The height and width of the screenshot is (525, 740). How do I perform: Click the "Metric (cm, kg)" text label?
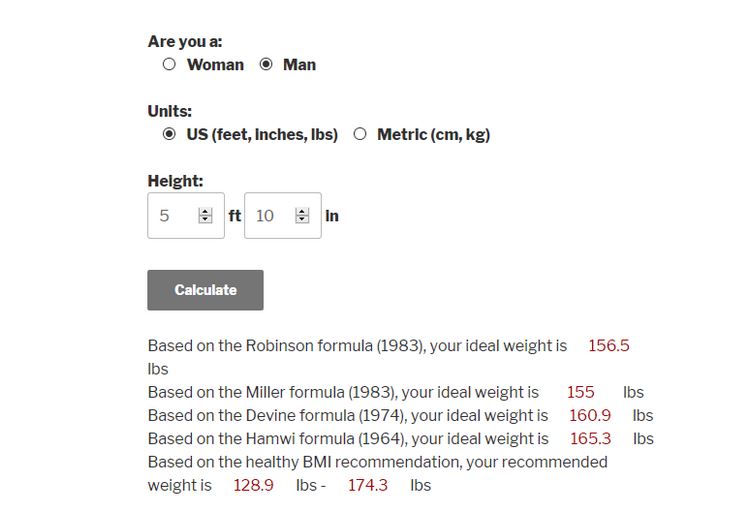tap(434, 135)
